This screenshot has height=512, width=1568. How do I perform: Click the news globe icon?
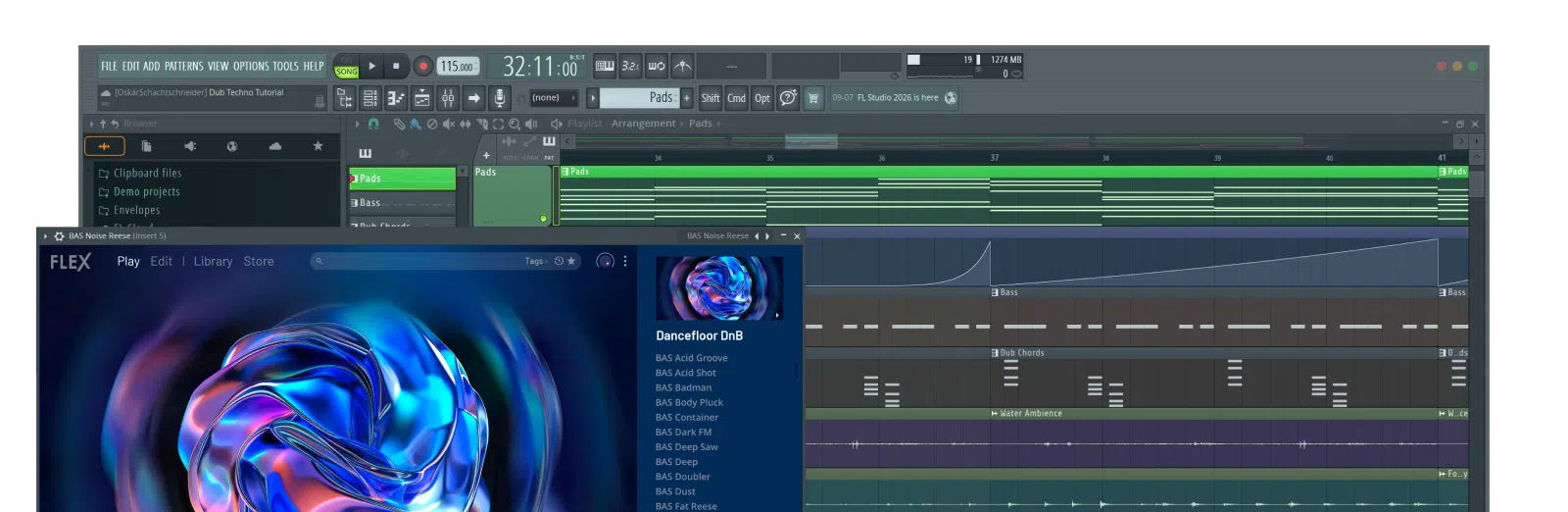click(951, 98)
